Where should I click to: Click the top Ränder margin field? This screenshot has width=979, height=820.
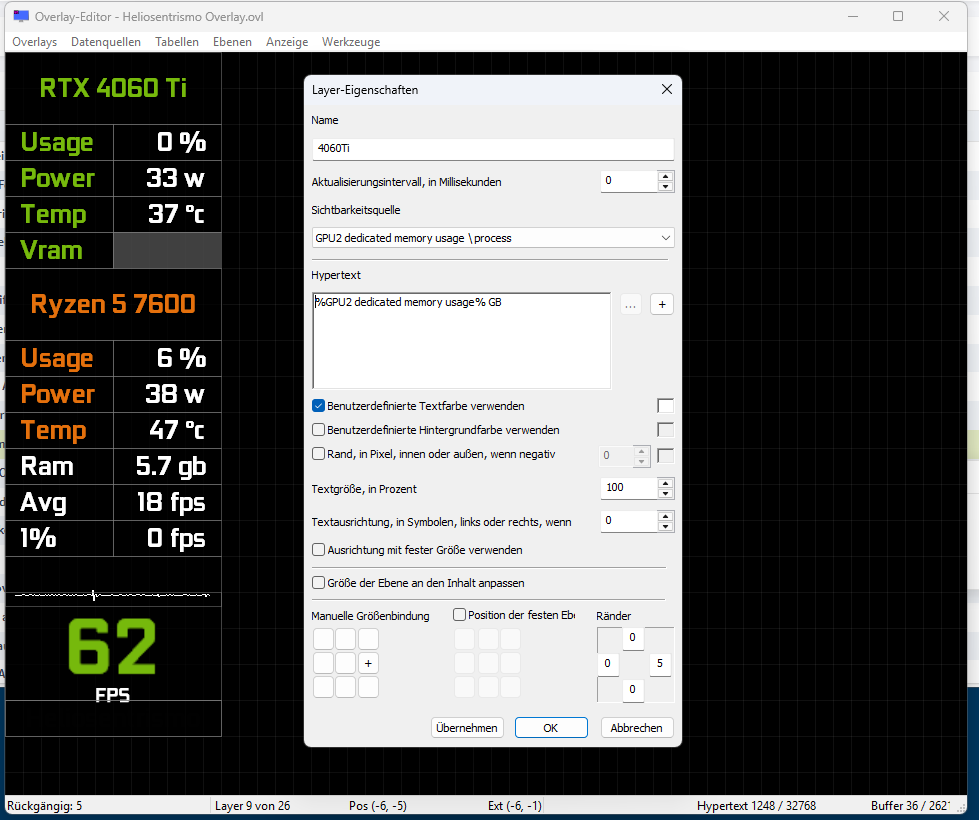[x=632, y=638]
